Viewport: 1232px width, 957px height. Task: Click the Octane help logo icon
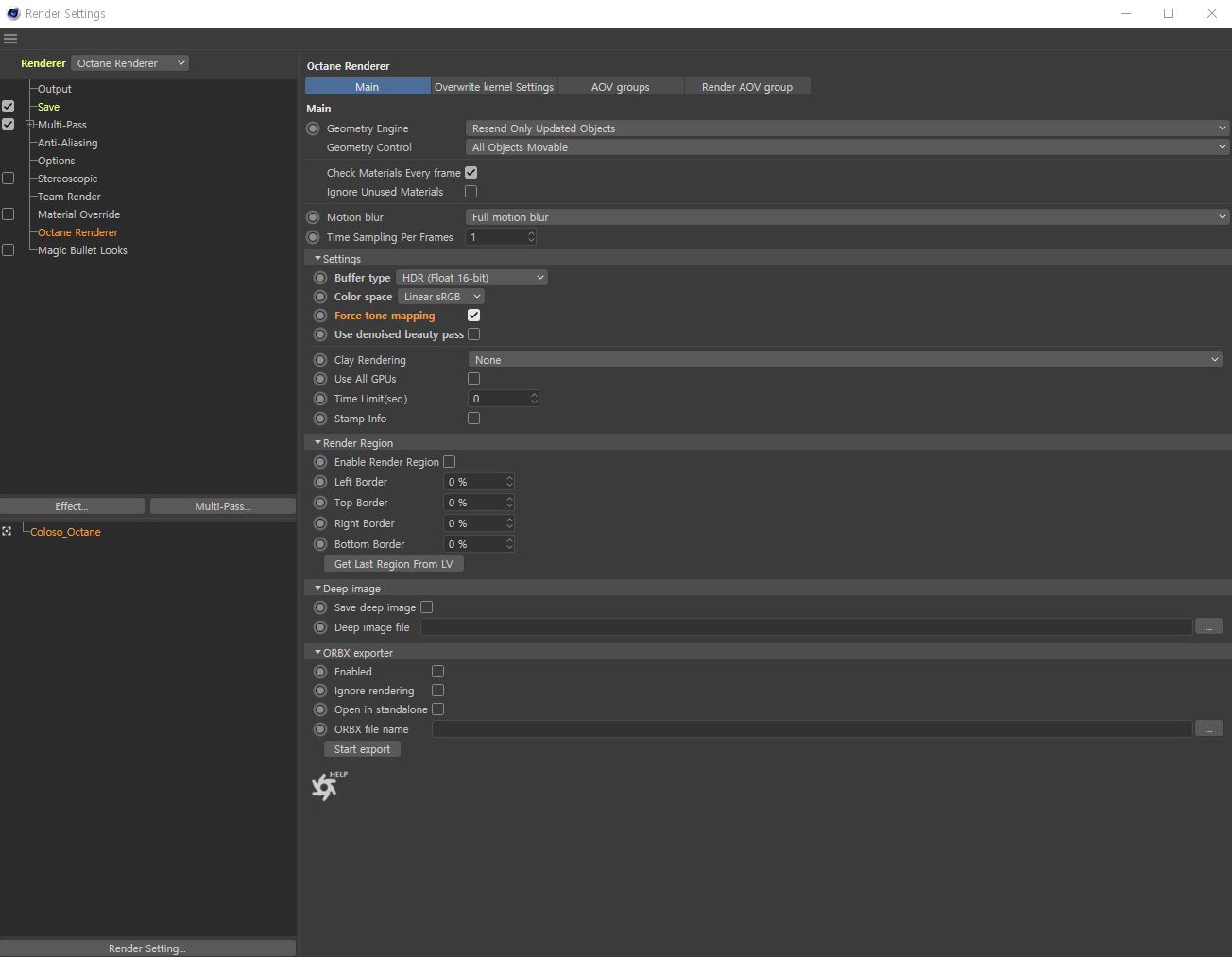click(x=328, y=785)
